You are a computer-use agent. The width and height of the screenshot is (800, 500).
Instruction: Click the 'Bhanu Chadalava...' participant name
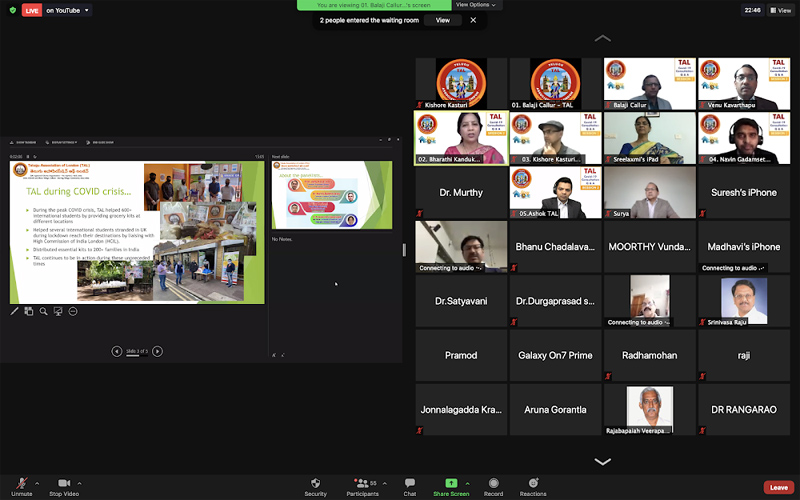click(555, 247)
